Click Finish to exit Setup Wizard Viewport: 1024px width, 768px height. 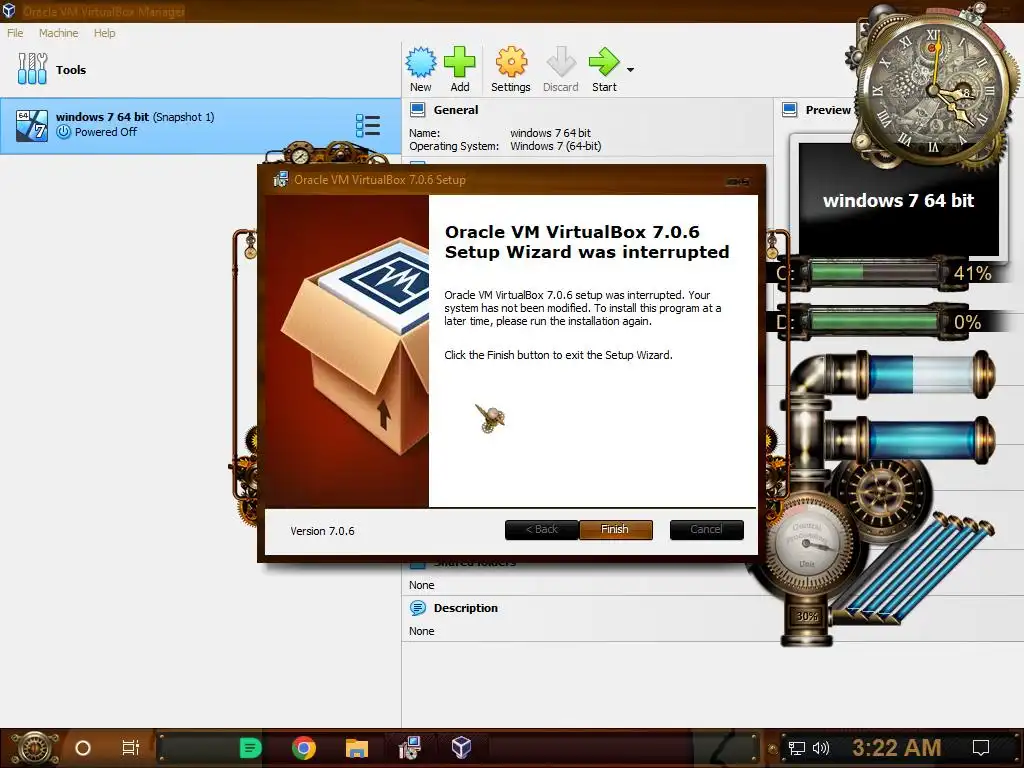point(615,530)
